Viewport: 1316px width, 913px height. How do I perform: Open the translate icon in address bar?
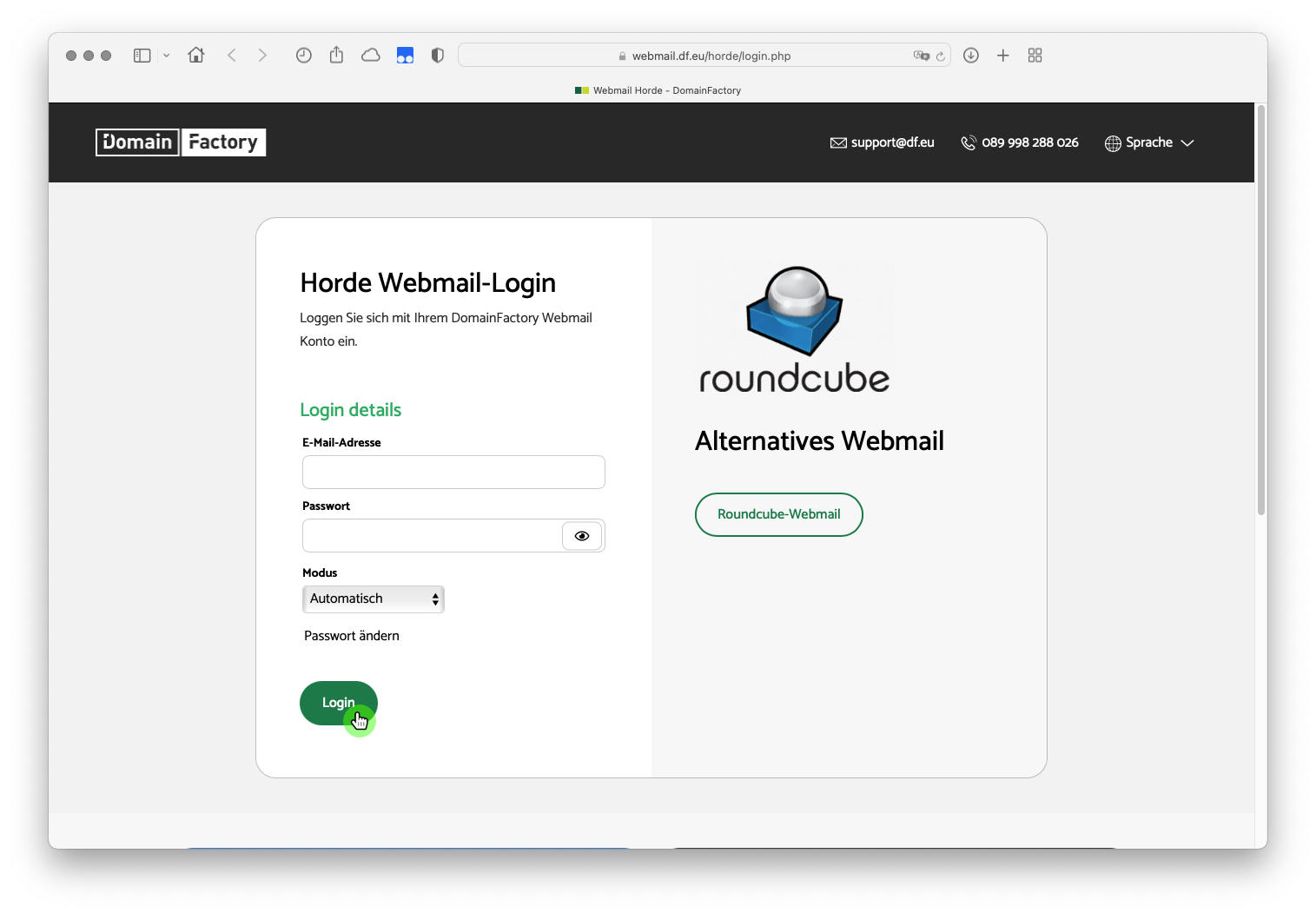click(x=921, y=56)
